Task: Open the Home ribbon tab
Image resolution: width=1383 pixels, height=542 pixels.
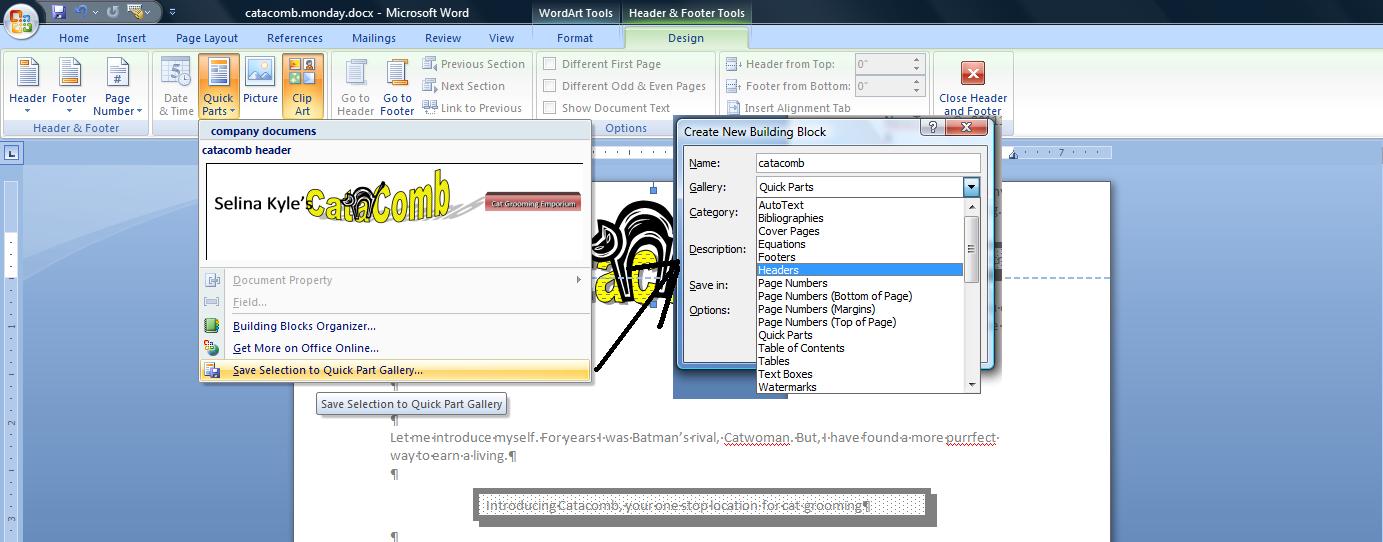Action: click(74, 38)
